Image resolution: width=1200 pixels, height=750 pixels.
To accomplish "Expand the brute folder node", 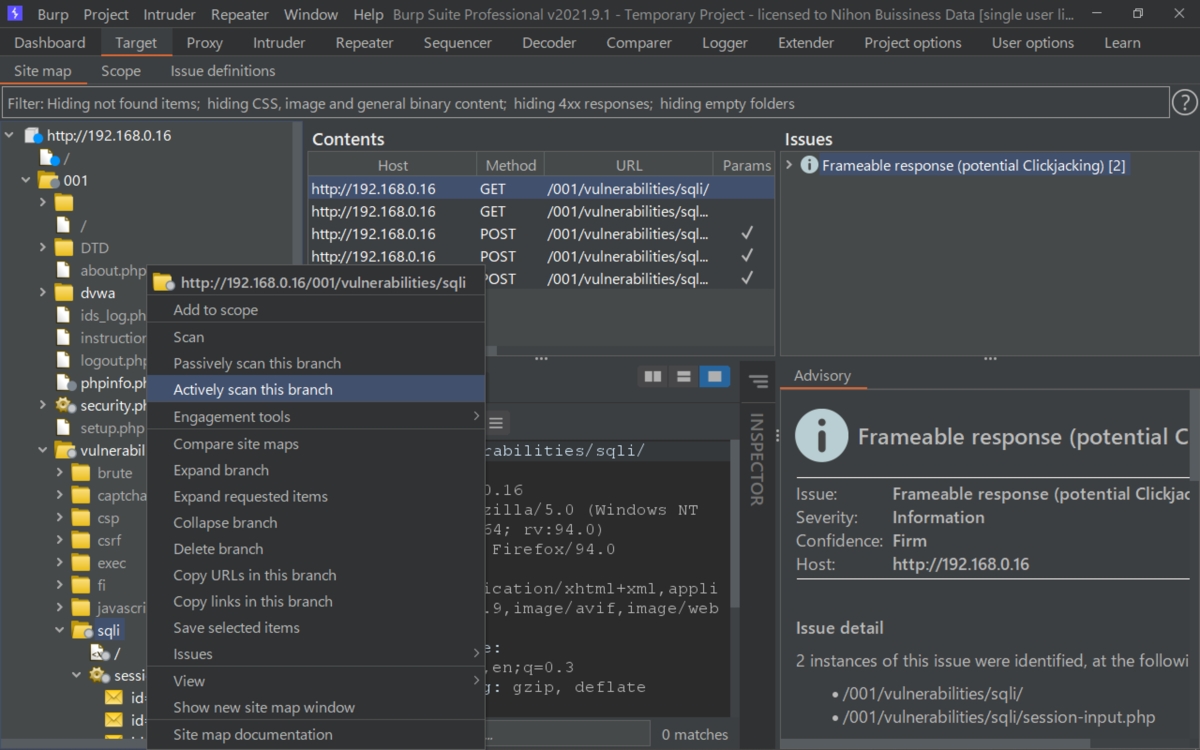I will click(60, 473).
